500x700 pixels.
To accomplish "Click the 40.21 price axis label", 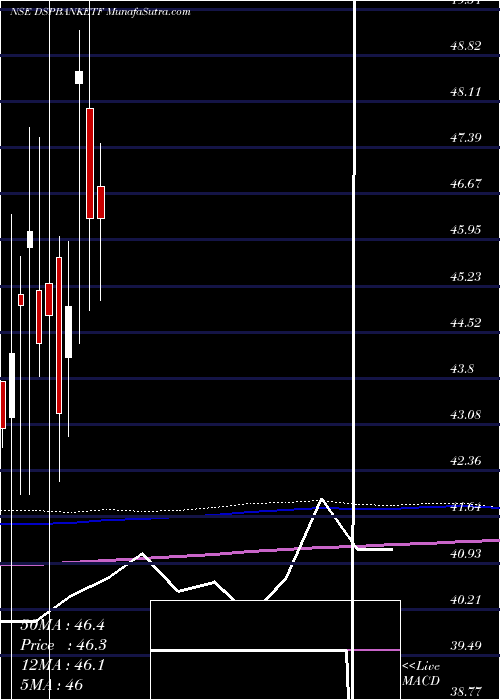I will (x=466, y=600).
